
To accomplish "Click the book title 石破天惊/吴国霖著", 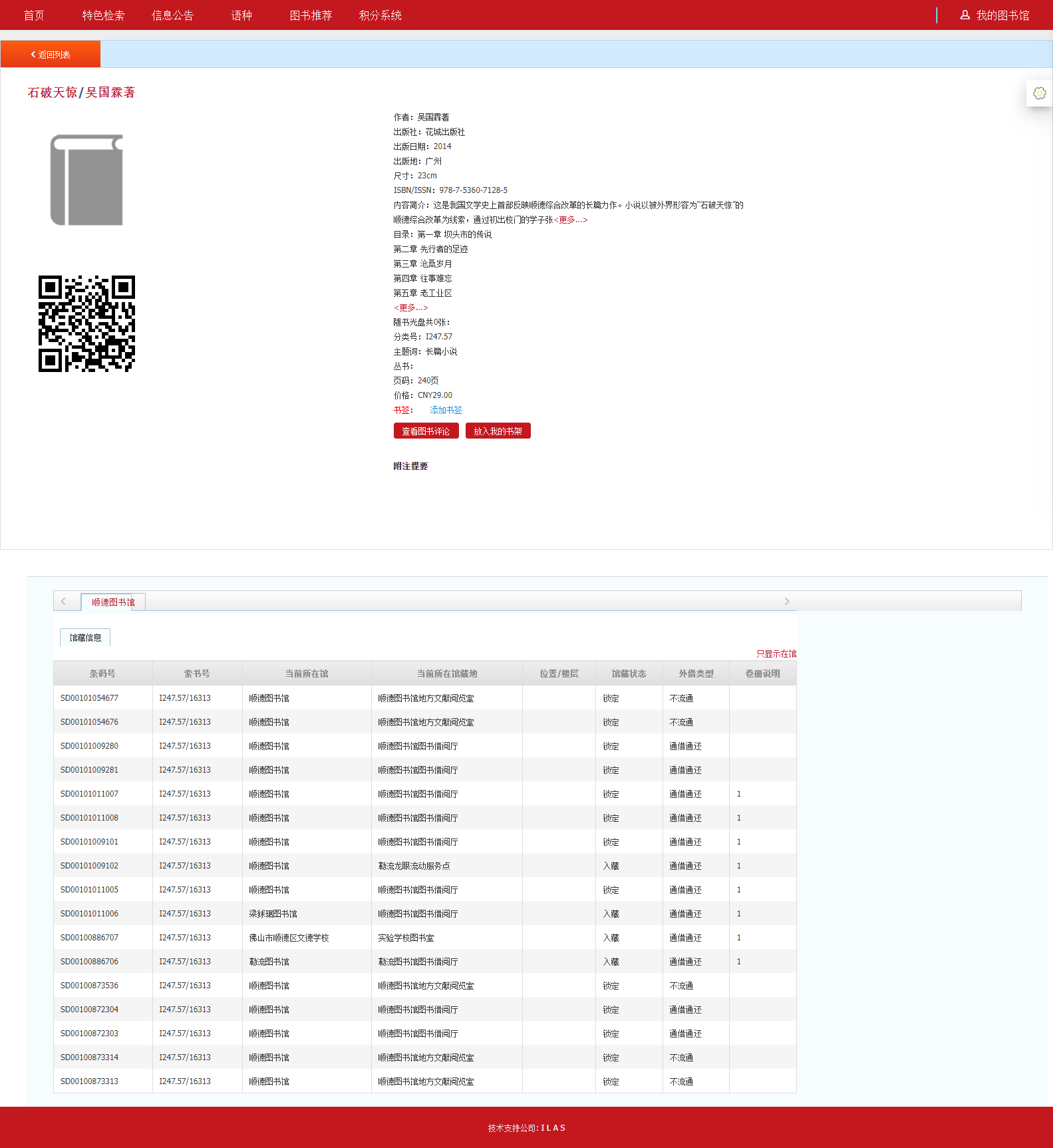I will 81,93.
